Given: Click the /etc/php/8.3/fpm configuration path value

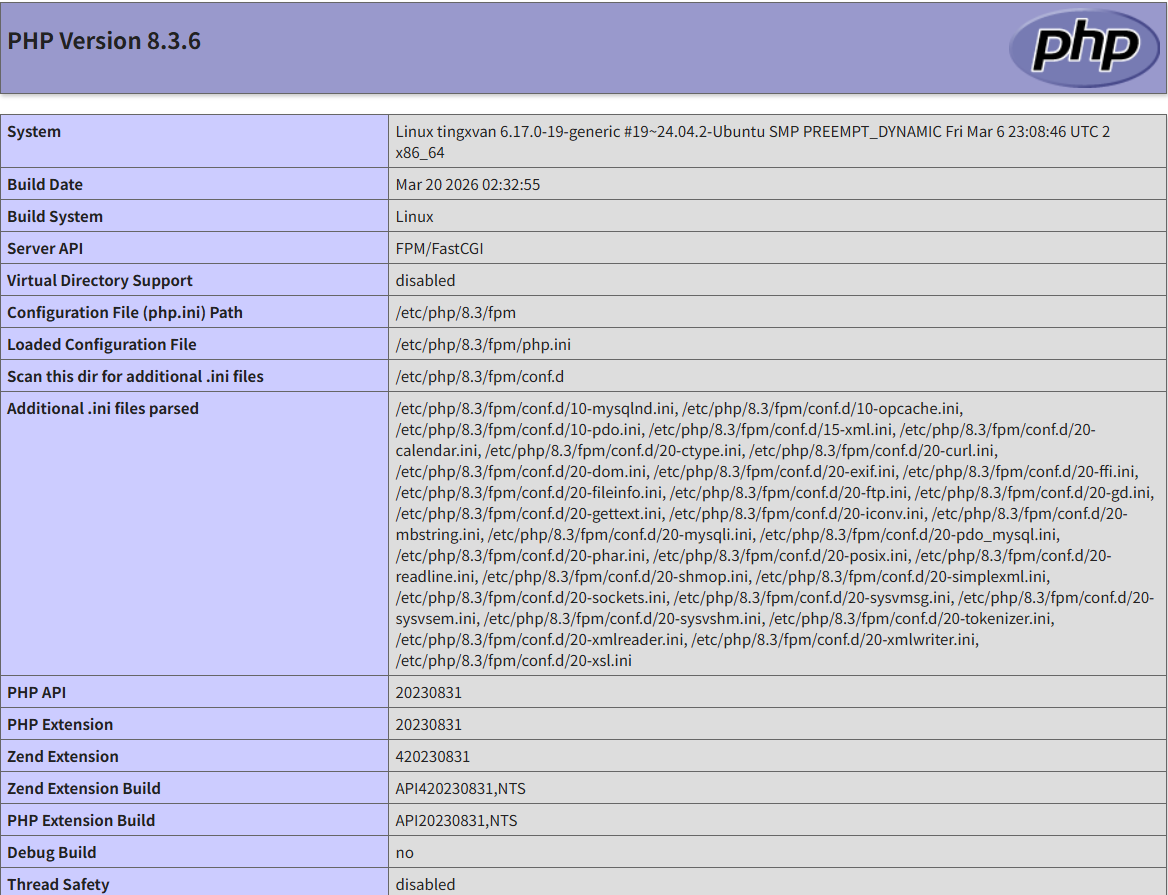Looking at the screenshot, I should tap(455, 313).
